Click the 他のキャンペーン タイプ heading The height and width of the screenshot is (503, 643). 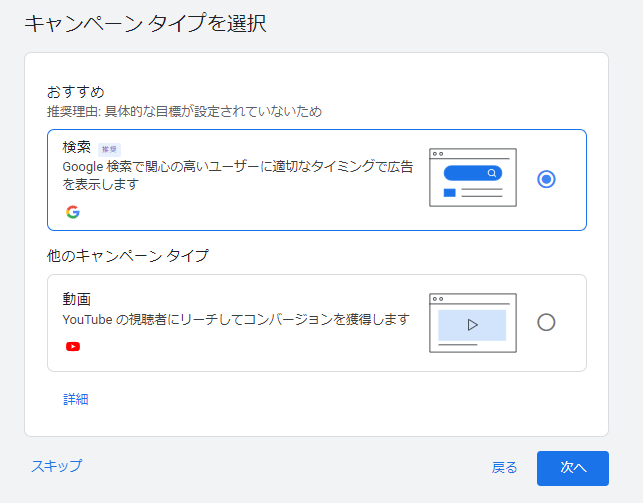pos(128,256)
